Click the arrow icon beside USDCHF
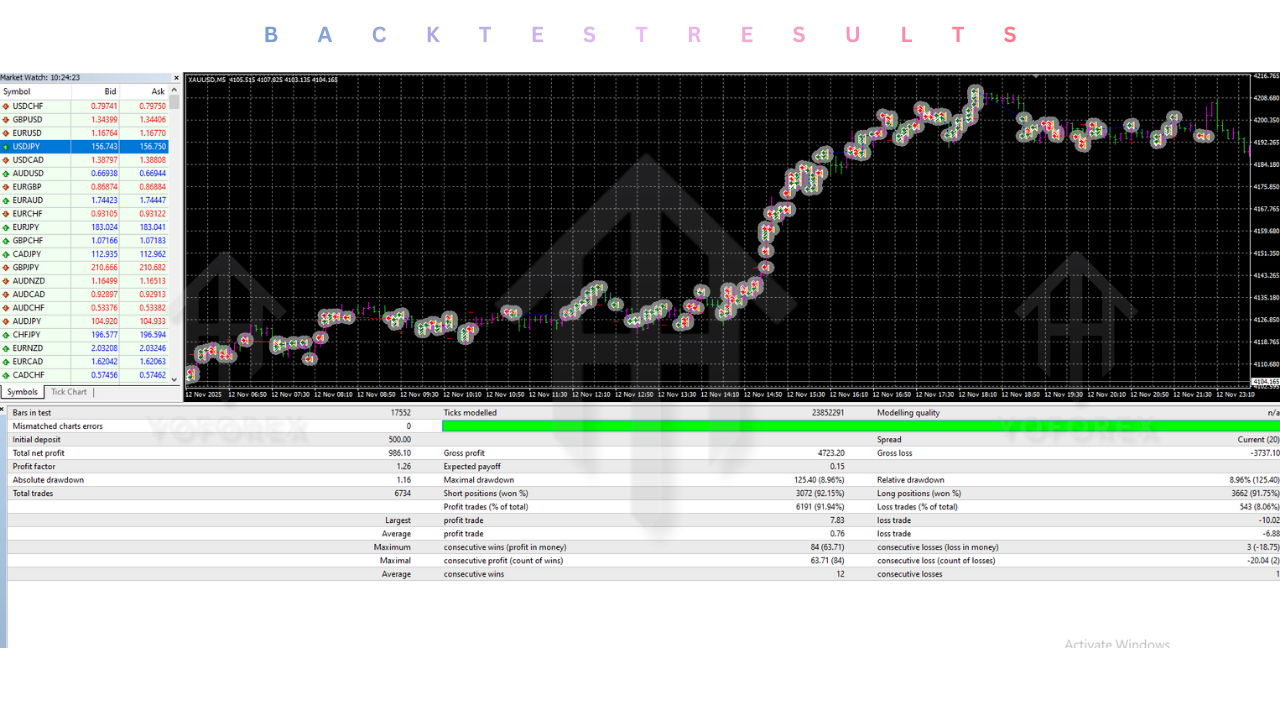1280x720 pixels. (x=6, y=106)
